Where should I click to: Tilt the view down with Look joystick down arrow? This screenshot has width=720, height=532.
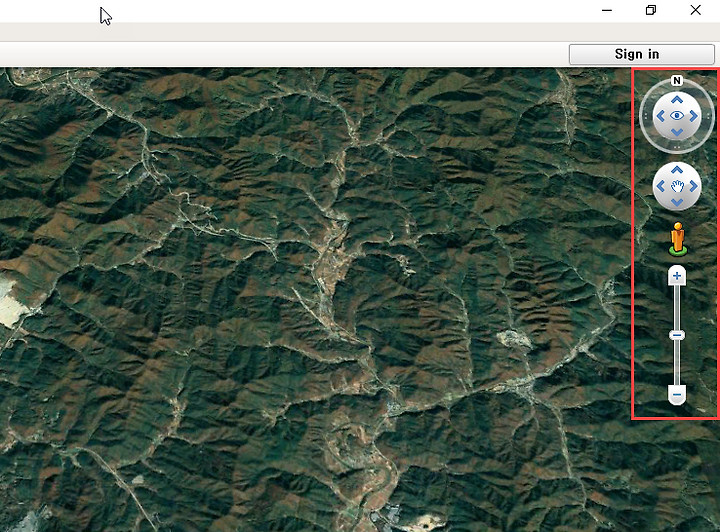pos(677,133)
